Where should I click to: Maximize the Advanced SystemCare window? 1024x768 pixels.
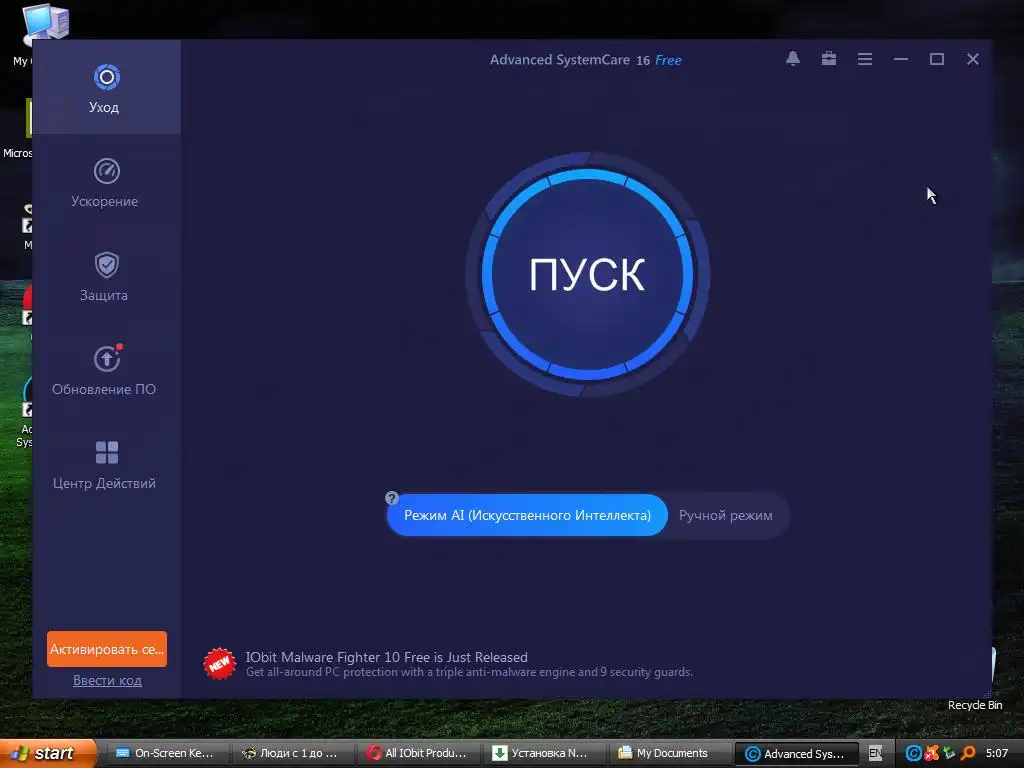(x=936, y=59)
